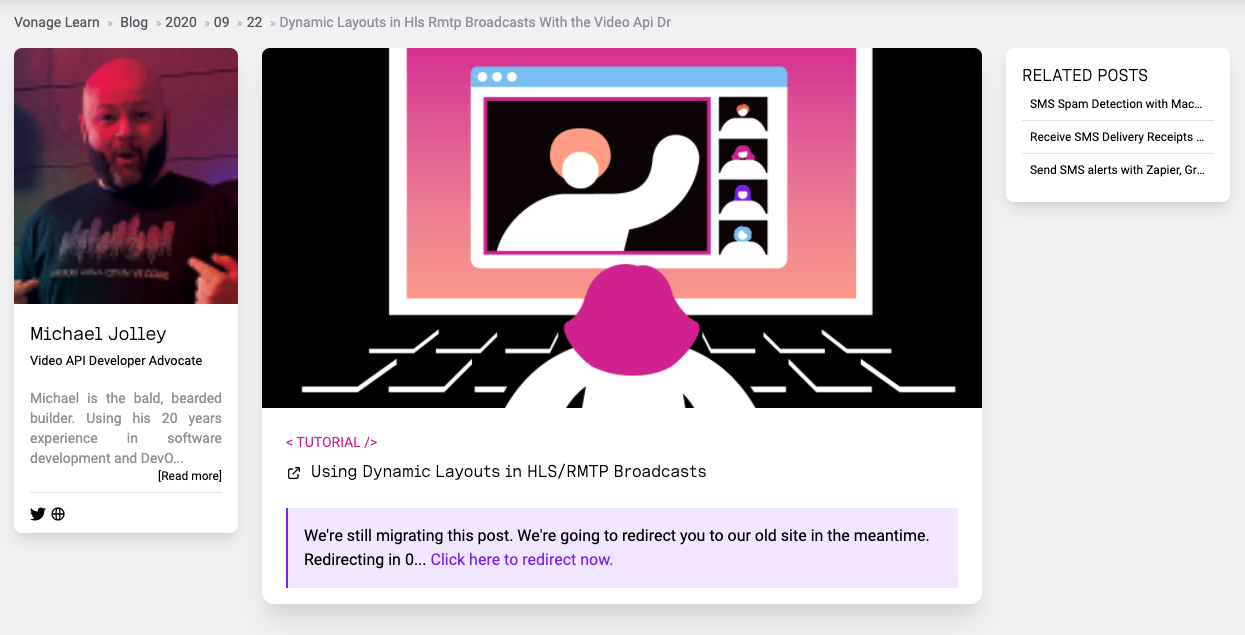This screenshot has width=1245, height=635.
Task: Open the Blog breadcrumb link
Action: click(x=134, y=22)
